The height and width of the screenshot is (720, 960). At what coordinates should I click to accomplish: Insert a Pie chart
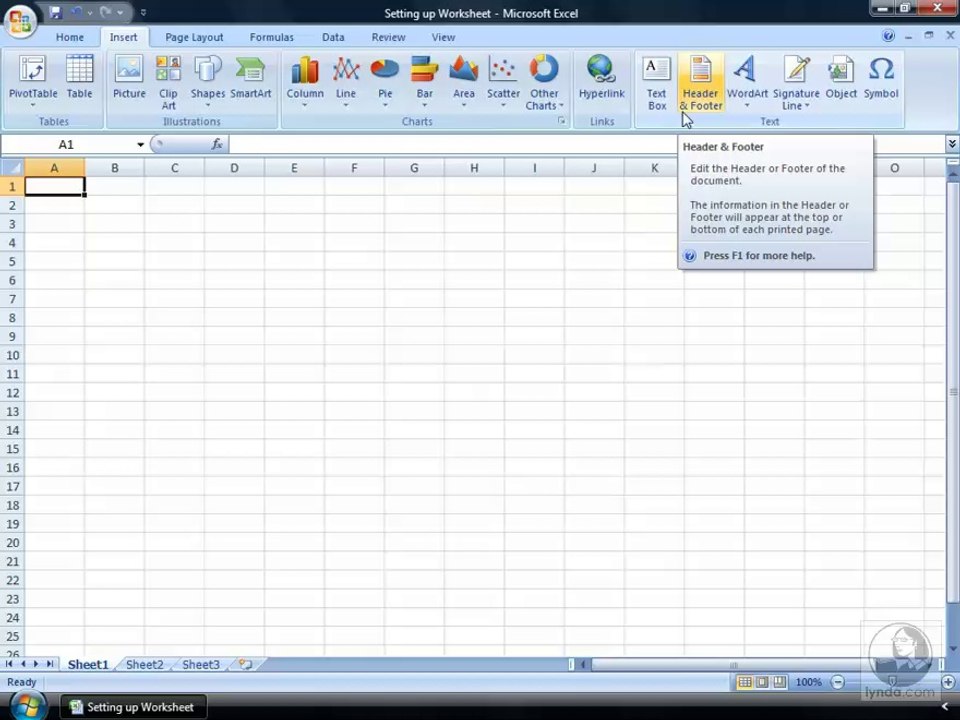[x=385, y=81]
